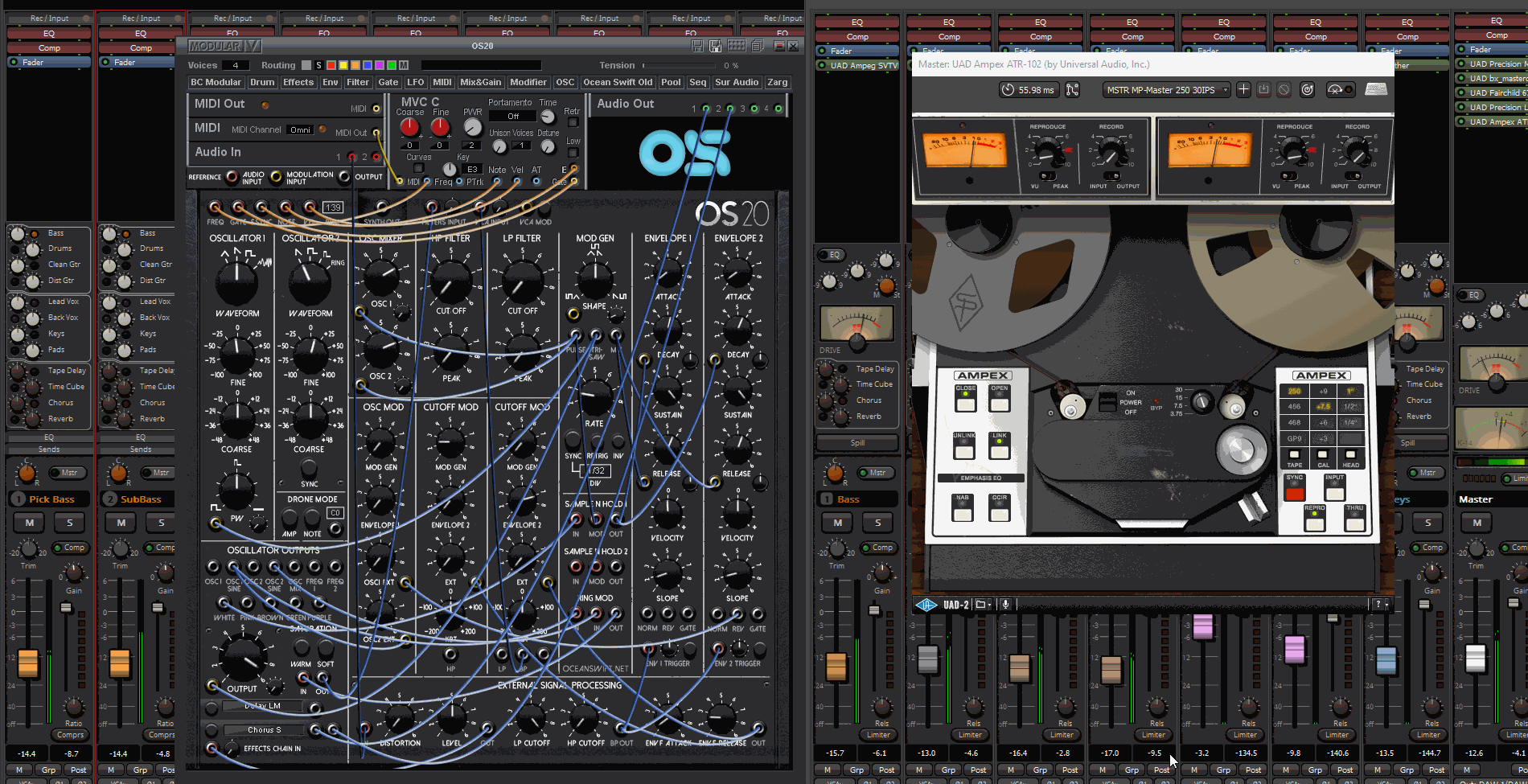This screenshot has height=784, width=1528.
Task: Click the delete-preset circle icon in Ampex toolbar
Action: coord(1284,89)
